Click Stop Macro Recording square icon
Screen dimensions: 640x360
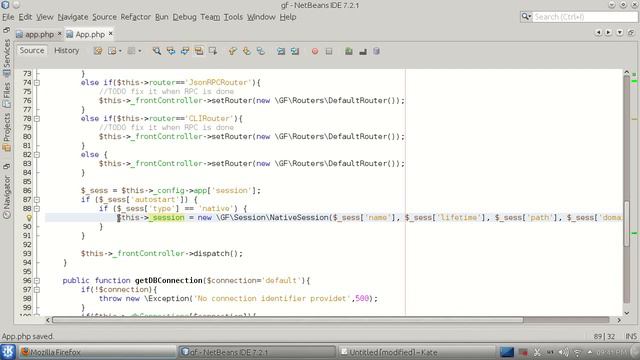tap(329, 51)
